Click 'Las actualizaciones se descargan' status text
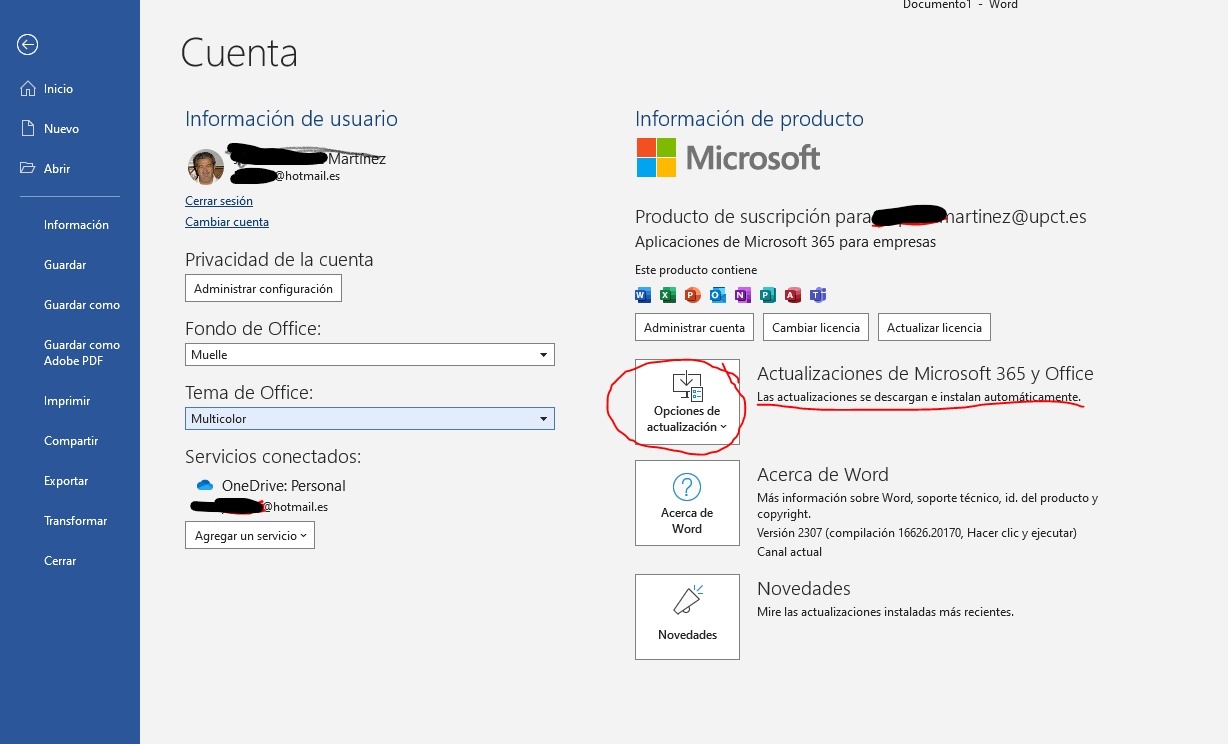This screenshot has width=1228, height=744. pos(919,398)
